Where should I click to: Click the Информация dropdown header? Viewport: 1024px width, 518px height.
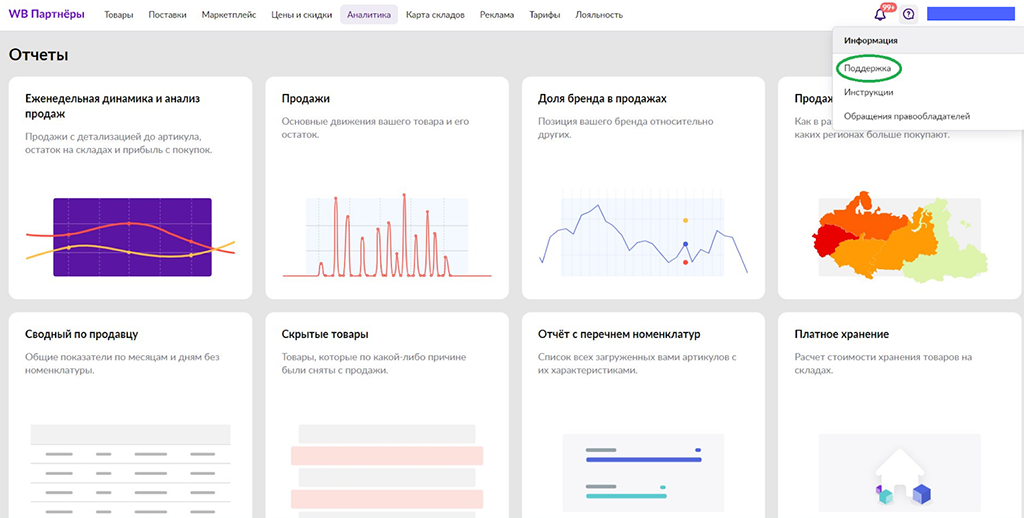pos(871,40)
